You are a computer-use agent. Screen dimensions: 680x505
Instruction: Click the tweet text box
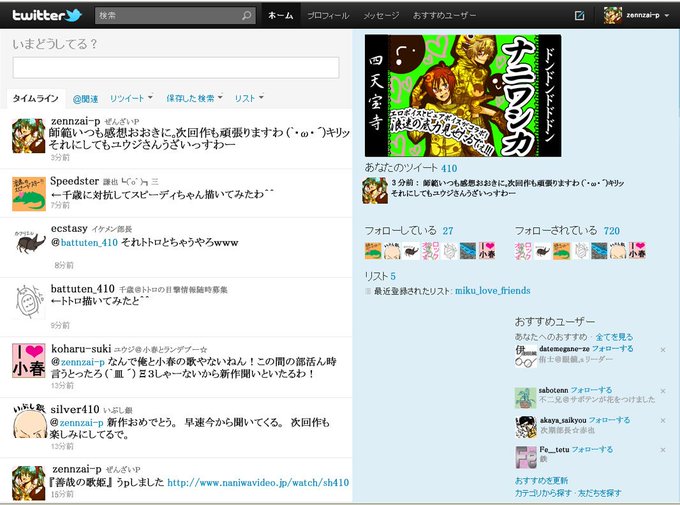point(176,68)
